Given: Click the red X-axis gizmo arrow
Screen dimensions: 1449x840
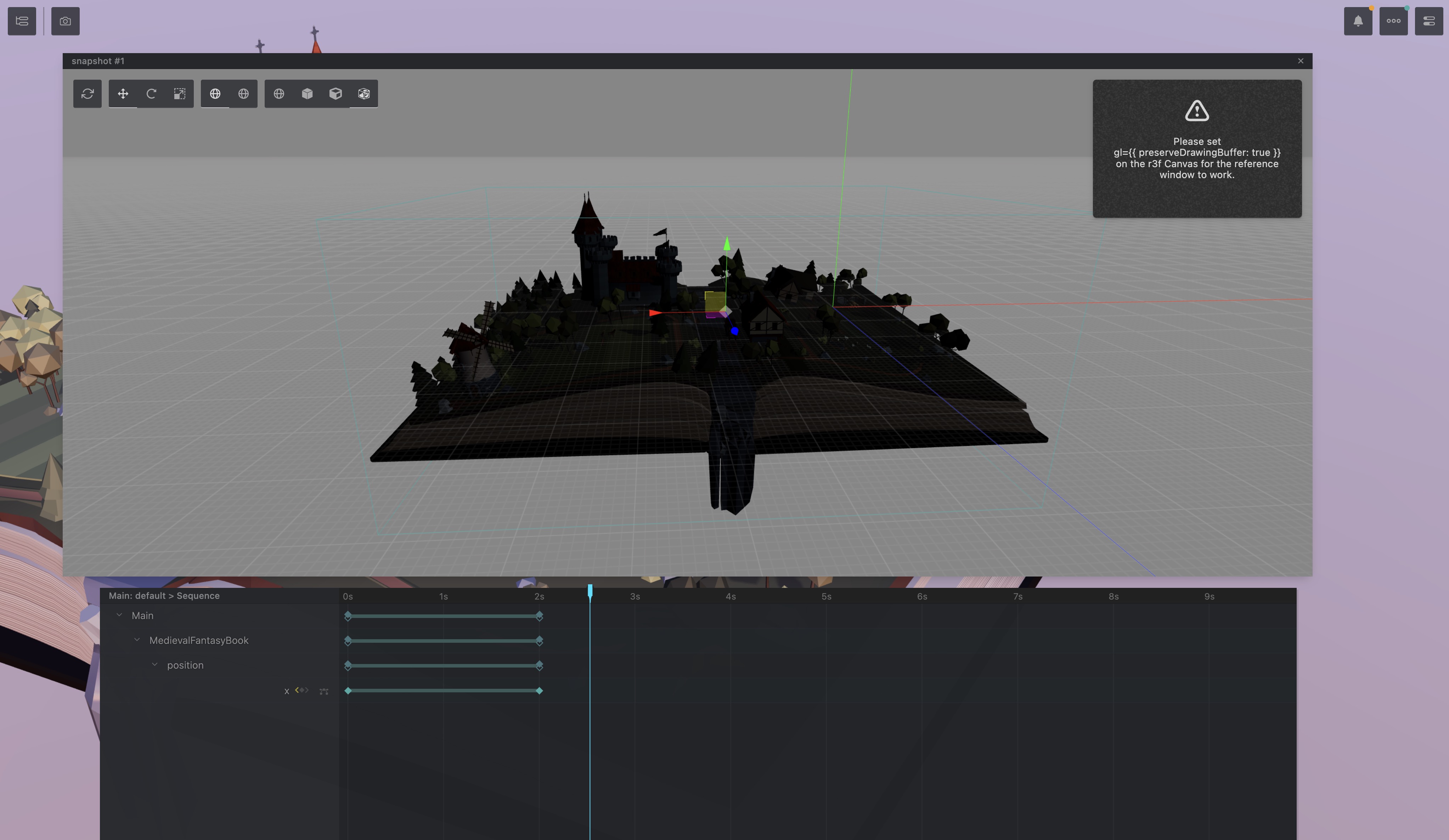Looking at the screenshot, I should (655, 313).
